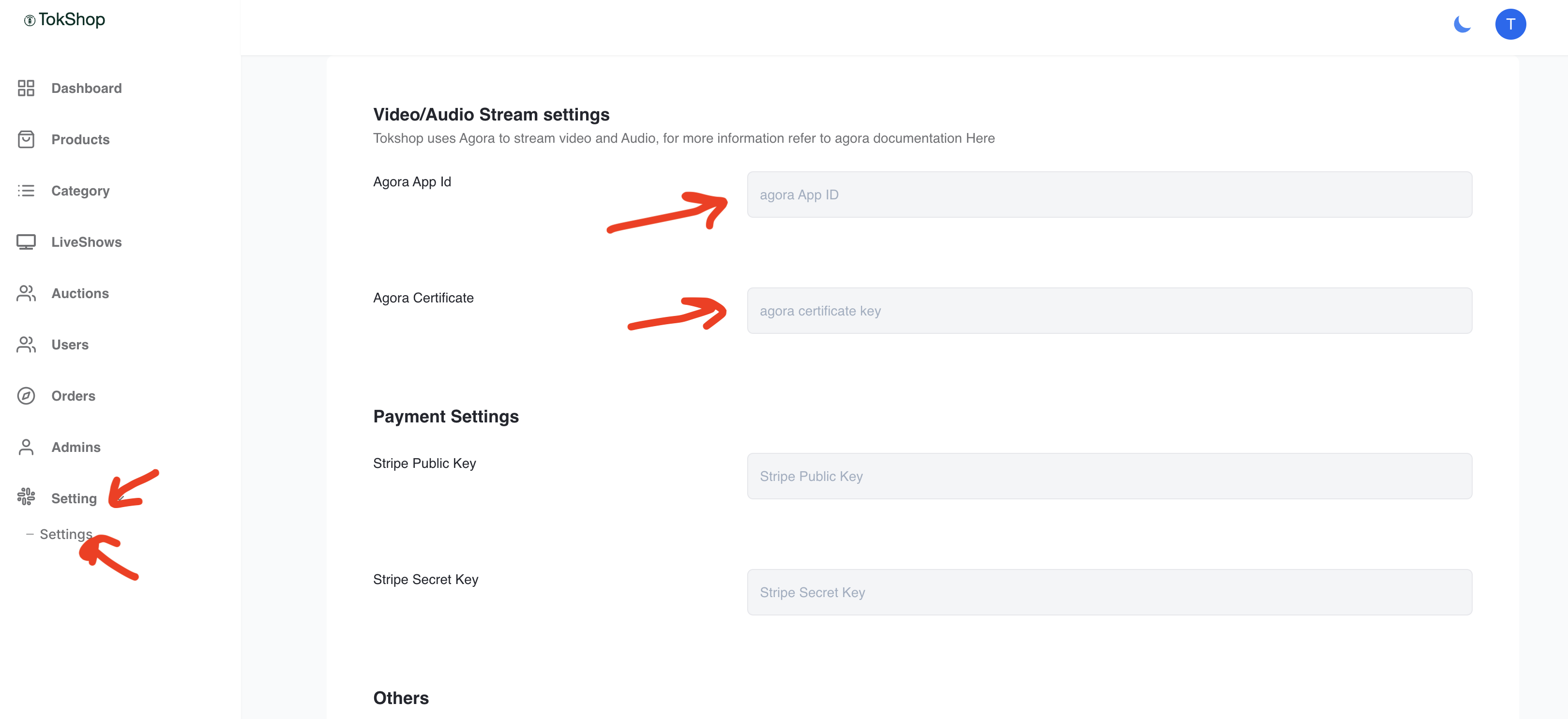This screenshot has width=1568, height=719.
Task: Click the Setting slack-style icon
Action: click(26, 497)
